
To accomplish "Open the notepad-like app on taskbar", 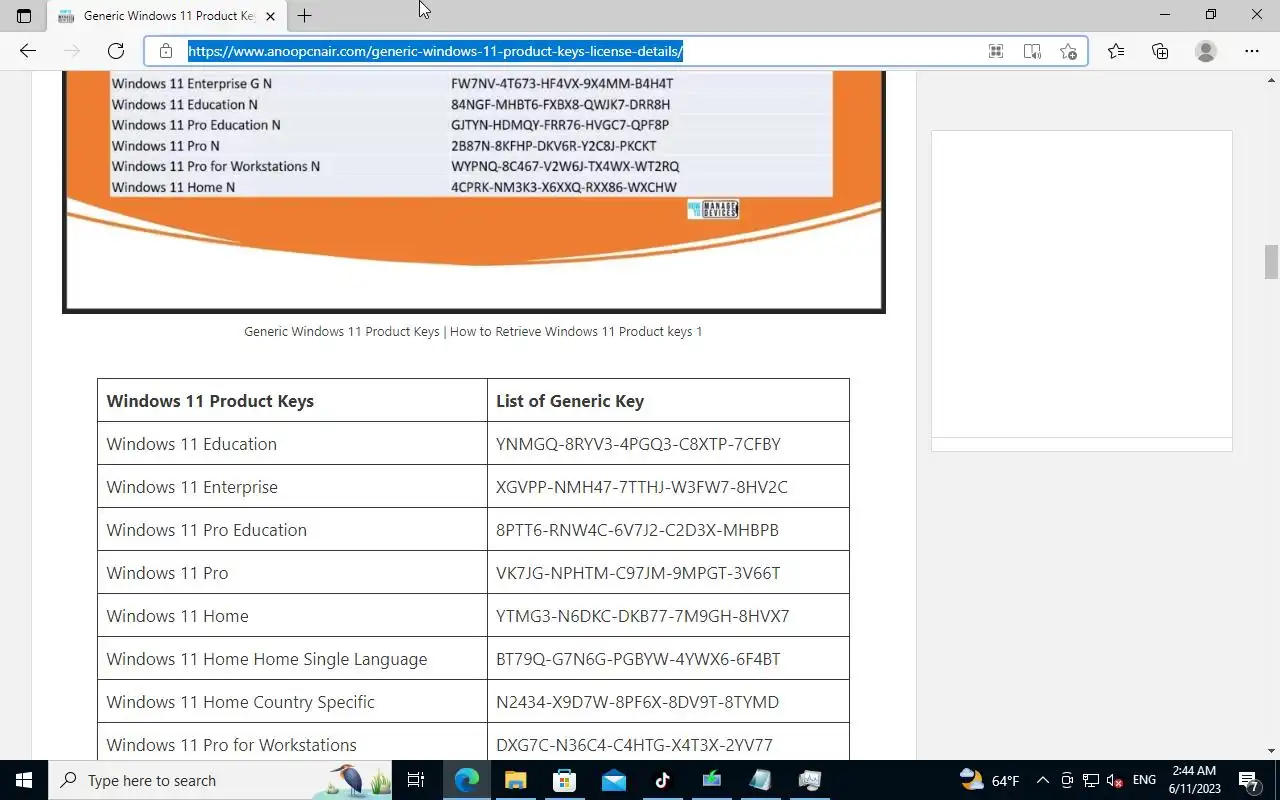I will 760,780.
